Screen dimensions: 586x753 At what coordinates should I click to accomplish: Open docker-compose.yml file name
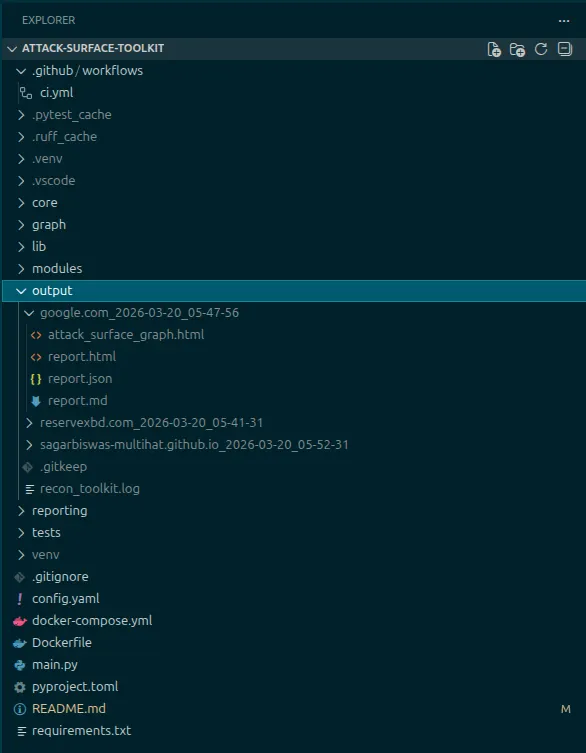tap(92, 621)
